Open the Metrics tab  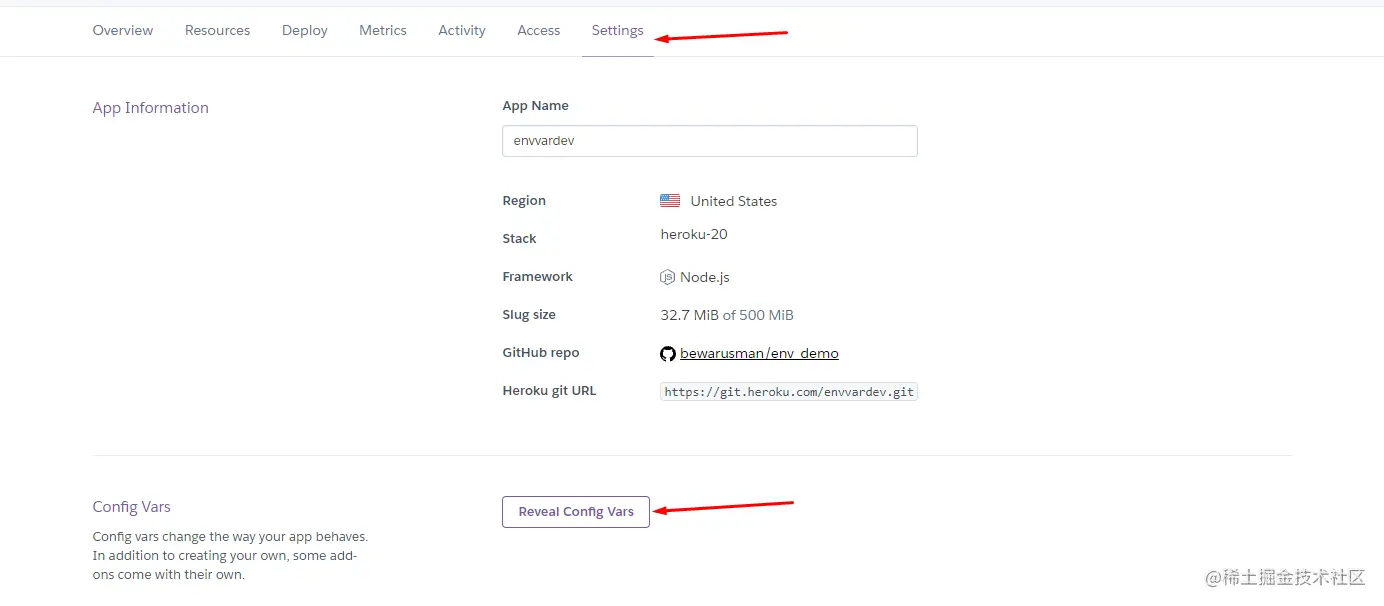[383, 31]
